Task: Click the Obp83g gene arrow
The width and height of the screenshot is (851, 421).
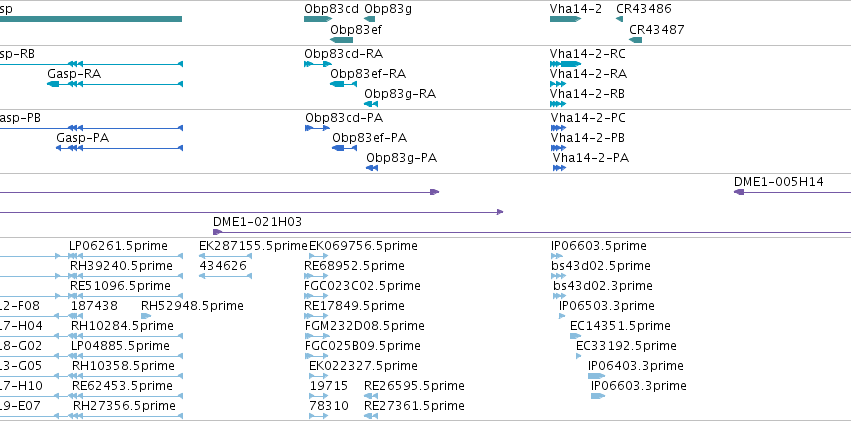Action: coord(370,19)
